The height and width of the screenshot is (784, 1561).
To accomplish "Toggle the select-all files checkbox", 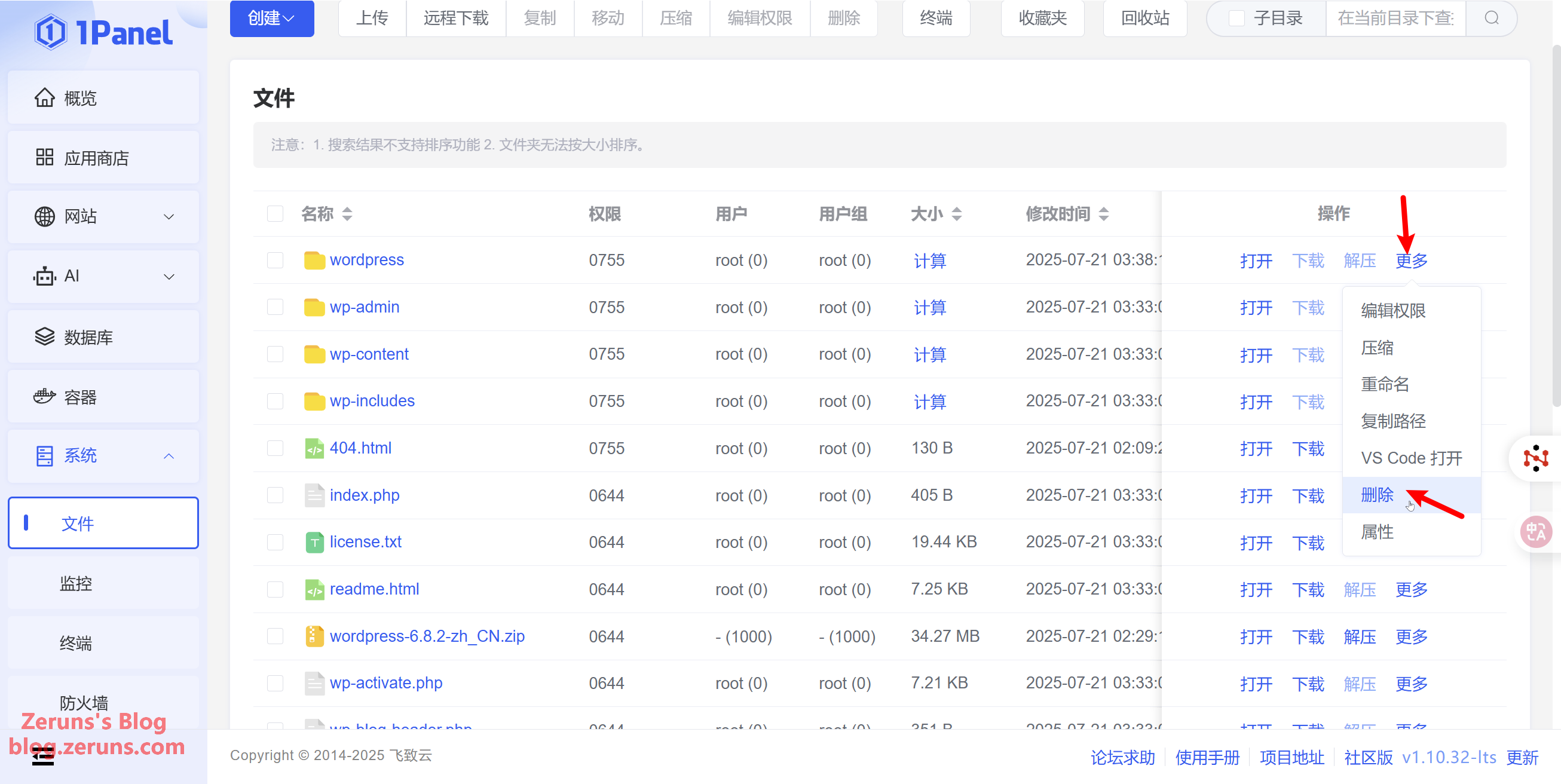I will point(275,214).
